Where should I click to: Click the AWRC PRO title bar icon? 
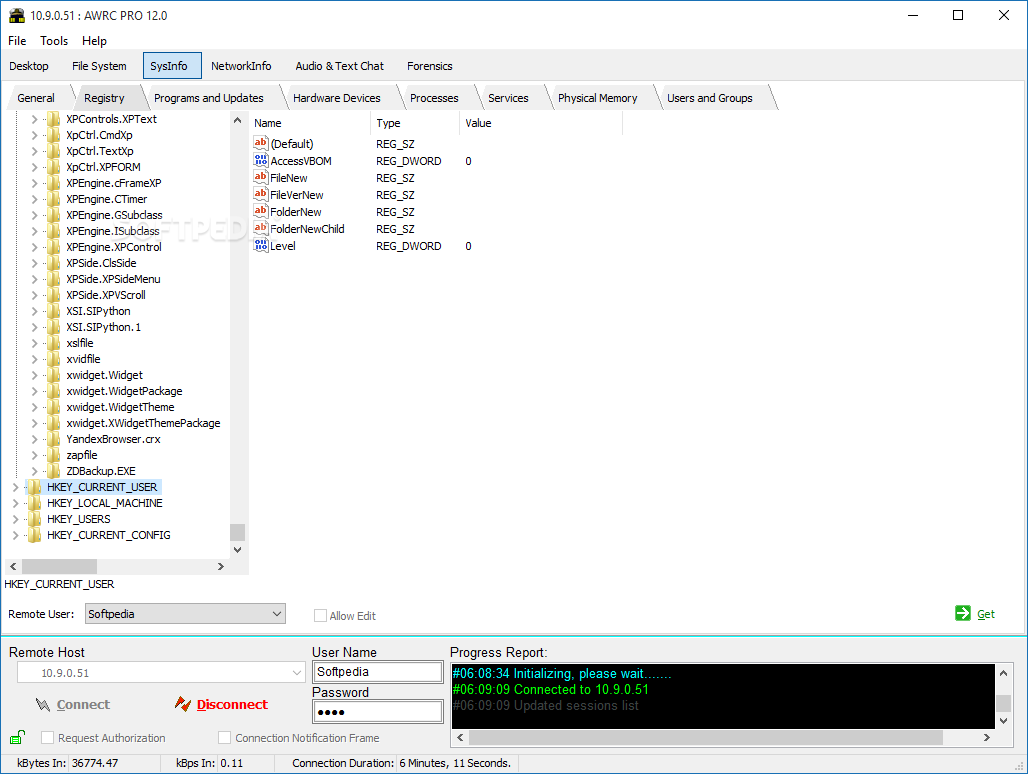(16, 15)
